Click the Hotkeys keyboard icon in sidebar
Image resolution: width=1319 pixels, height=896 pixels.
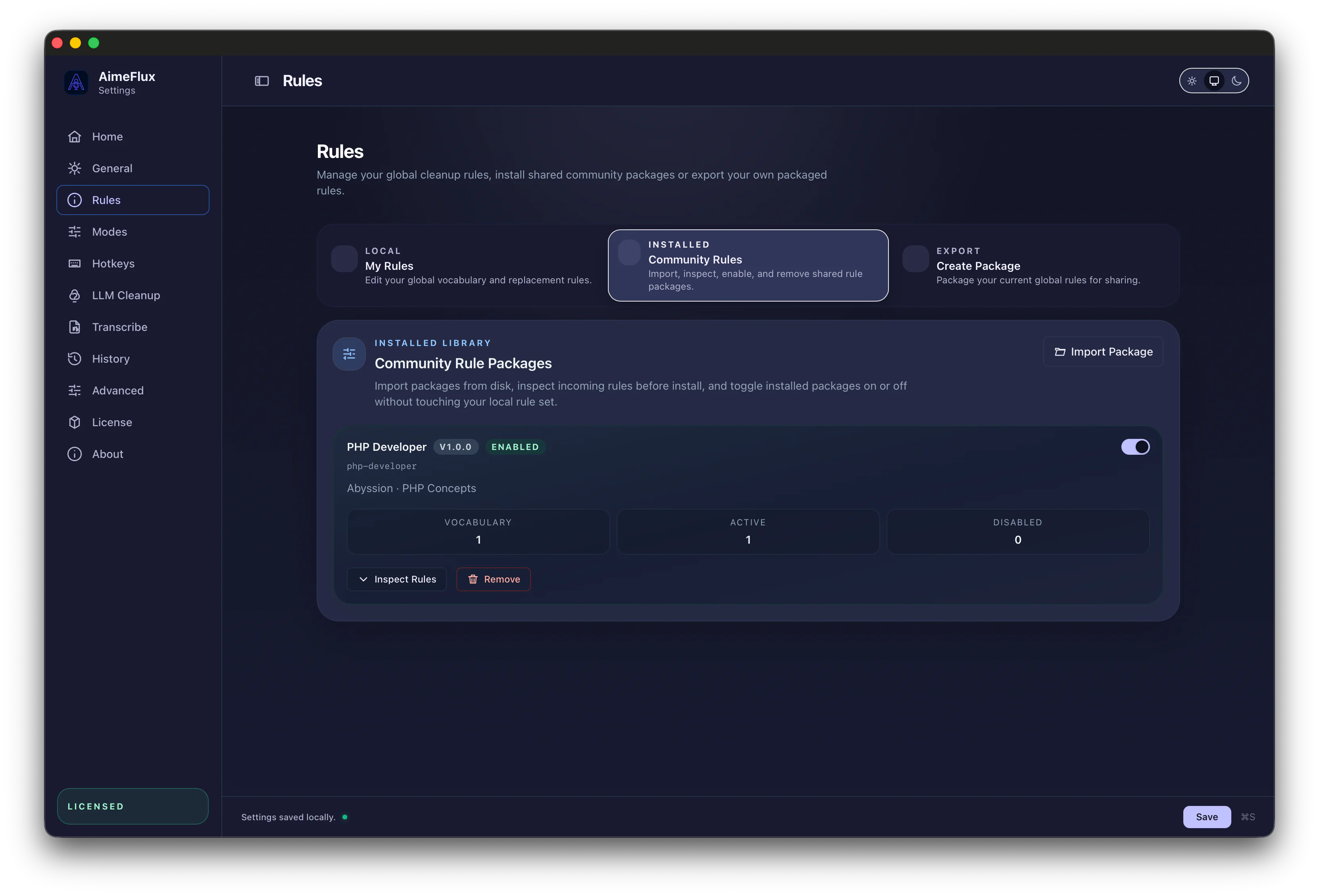click(x=74, y=264)
